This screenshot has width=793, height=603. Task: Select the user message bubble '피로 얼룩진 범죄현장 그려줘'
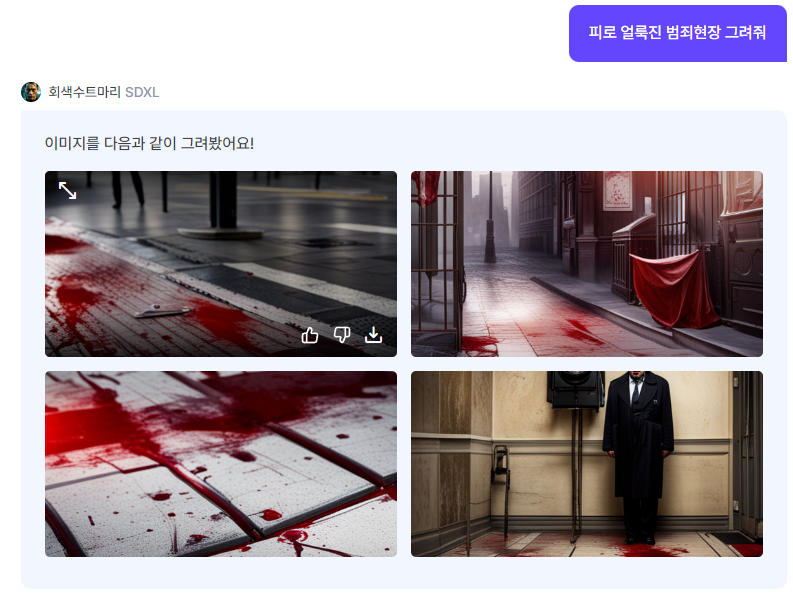(678, 33)
